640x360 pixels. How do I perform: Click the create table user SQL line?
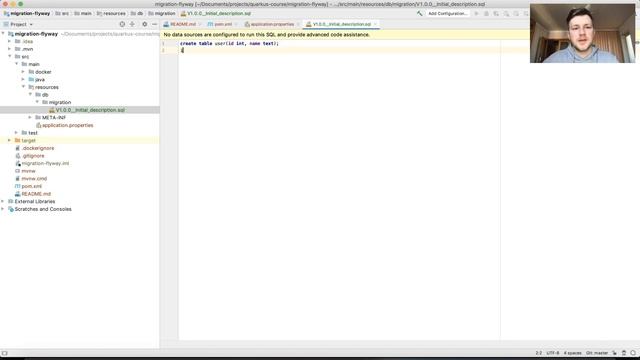coord(229,43)
